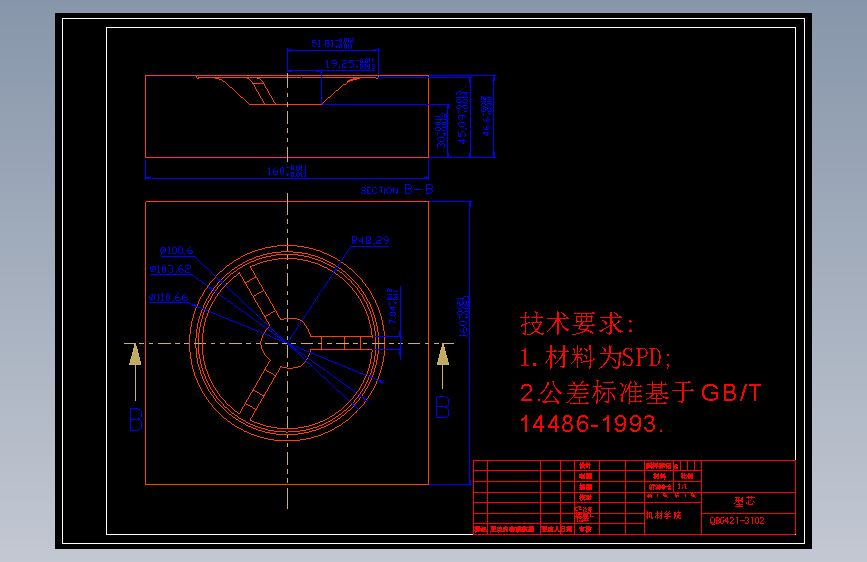The image size is (867, 562).
Task: Click the right B section-line letter
Action: coord(442,407)
